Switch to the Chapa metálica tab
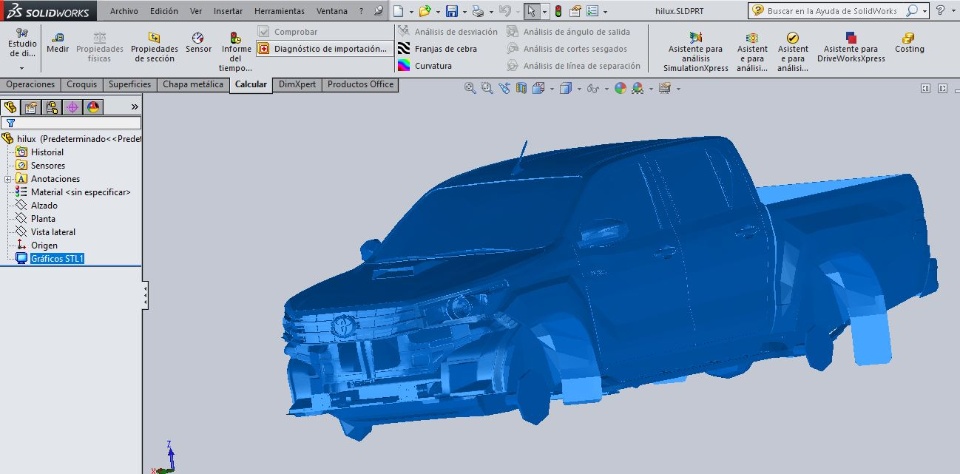 click(193, 85)
